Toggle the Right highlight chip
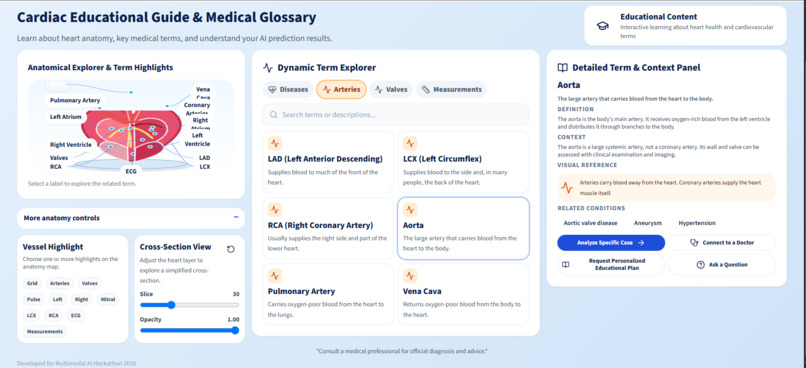806x368 pixels. point(81,299)
